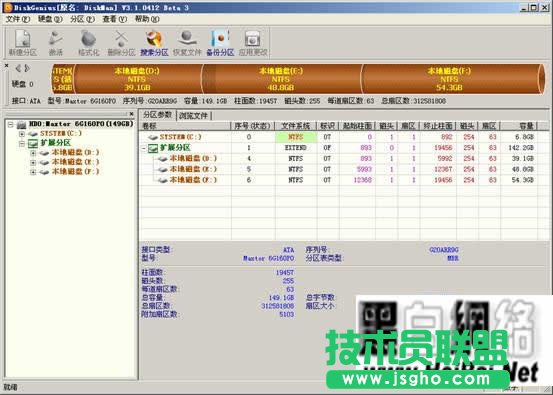Go to previous disk with left arrow
Screen dimensions: 553x395
tap(18, 68)
